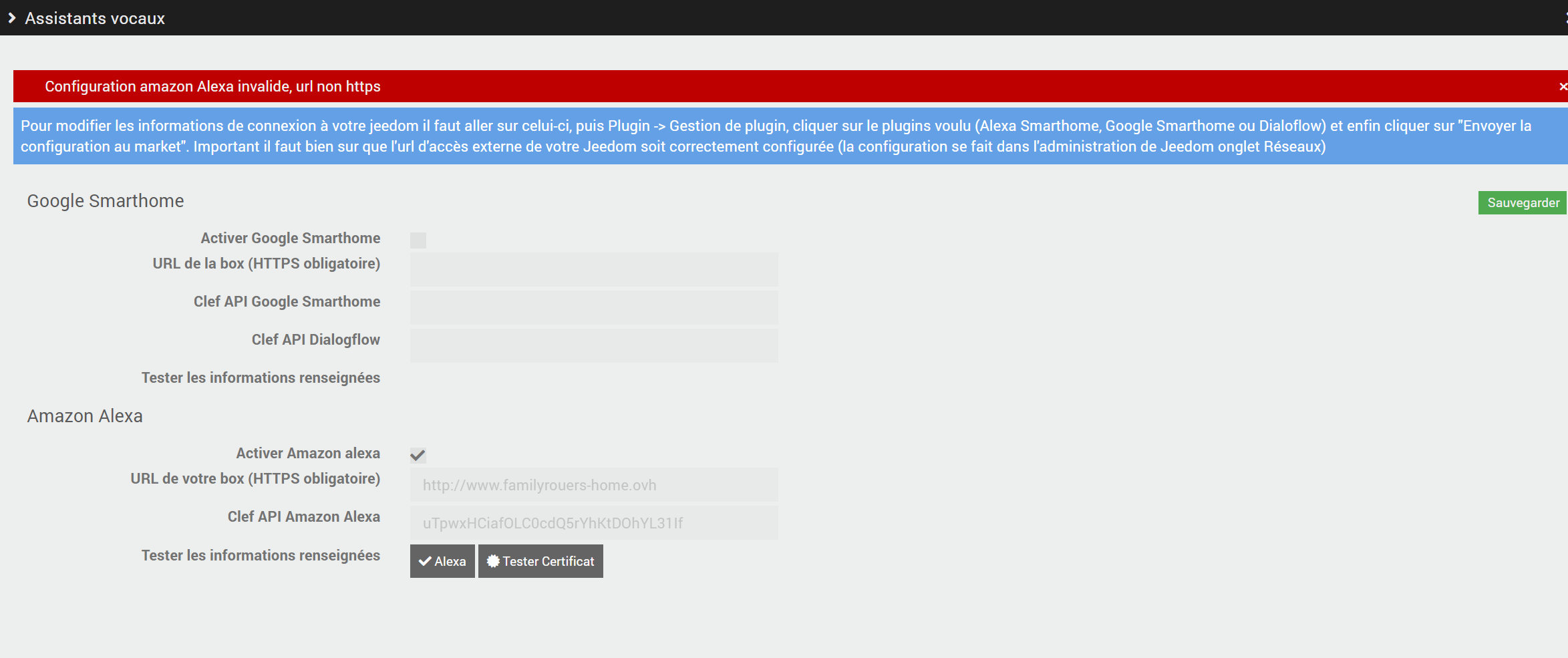The image size is (1568, 658).
Task: Click the Clef API Amazon Alexa field
Action: 594,523
